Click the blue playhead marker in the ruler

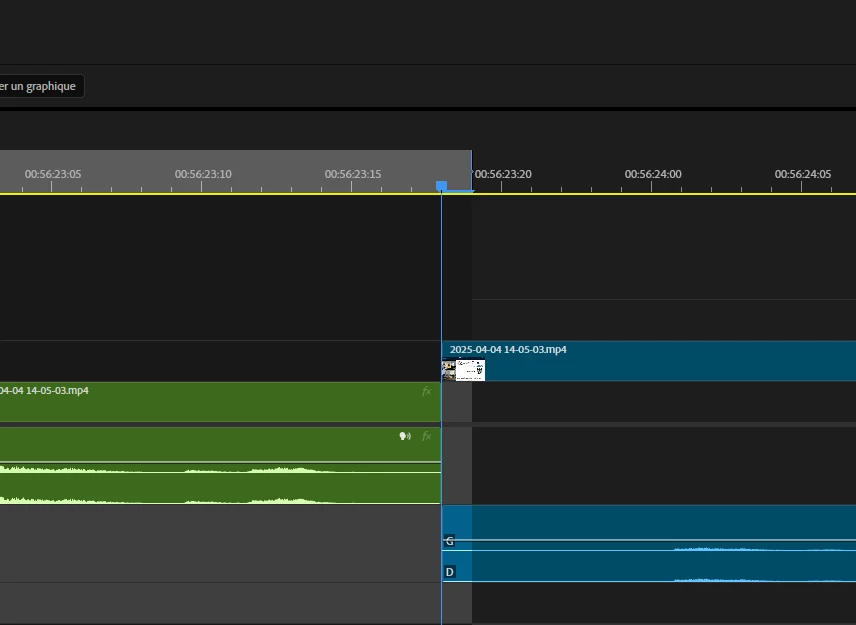point(442,186)
